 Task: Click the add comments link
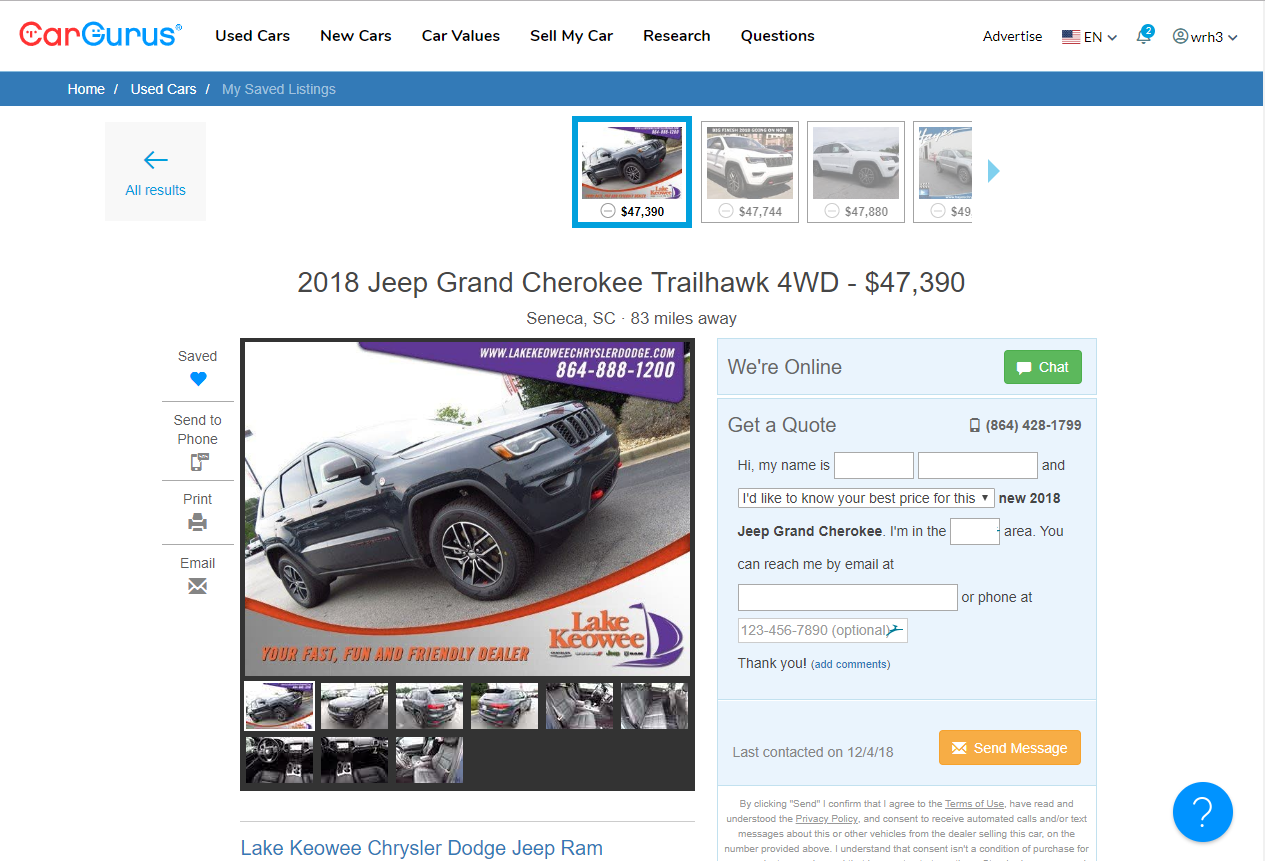[850, 664]
